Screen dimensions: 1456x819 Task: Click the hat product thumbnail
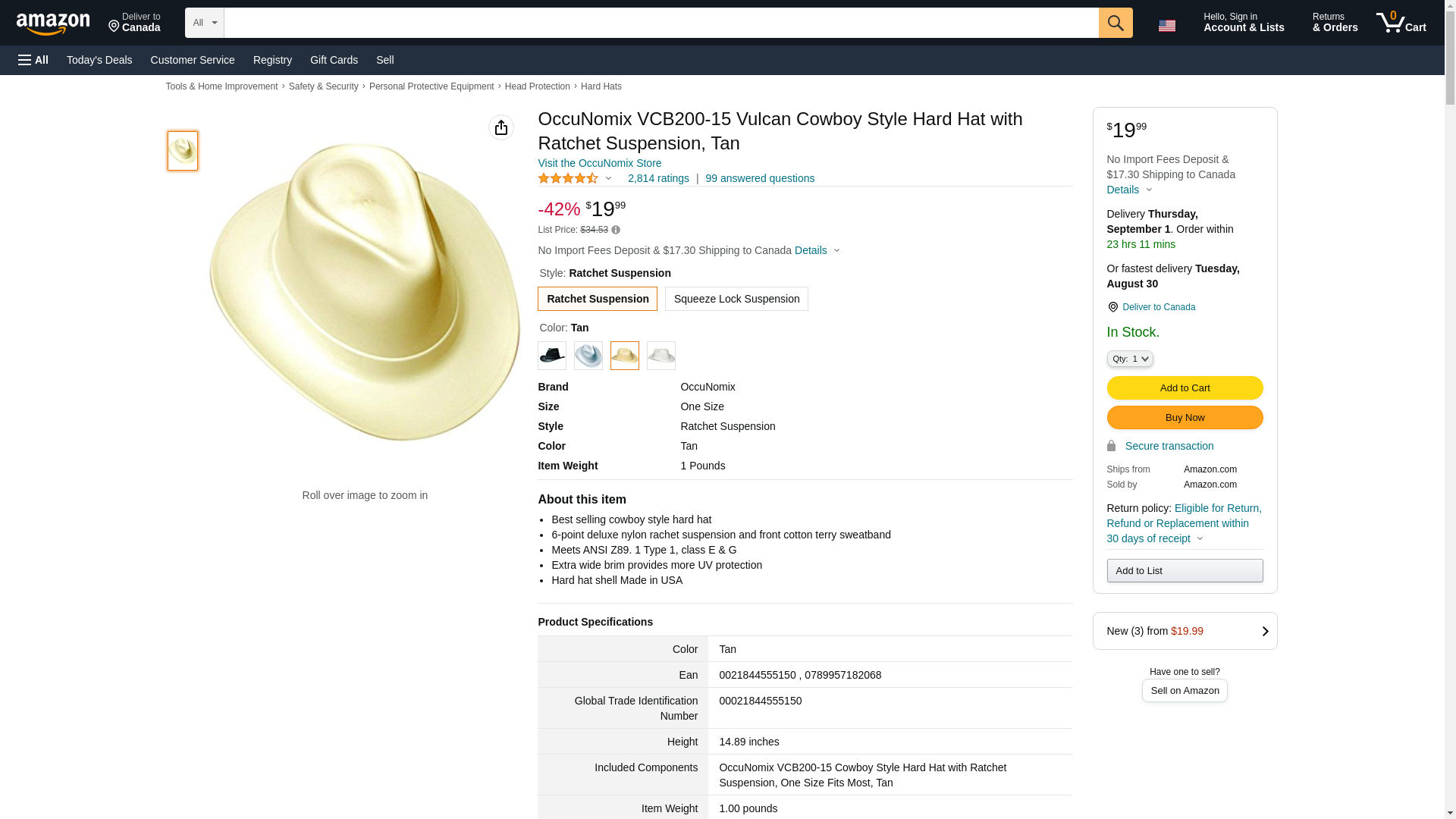(x=183, y=150)
